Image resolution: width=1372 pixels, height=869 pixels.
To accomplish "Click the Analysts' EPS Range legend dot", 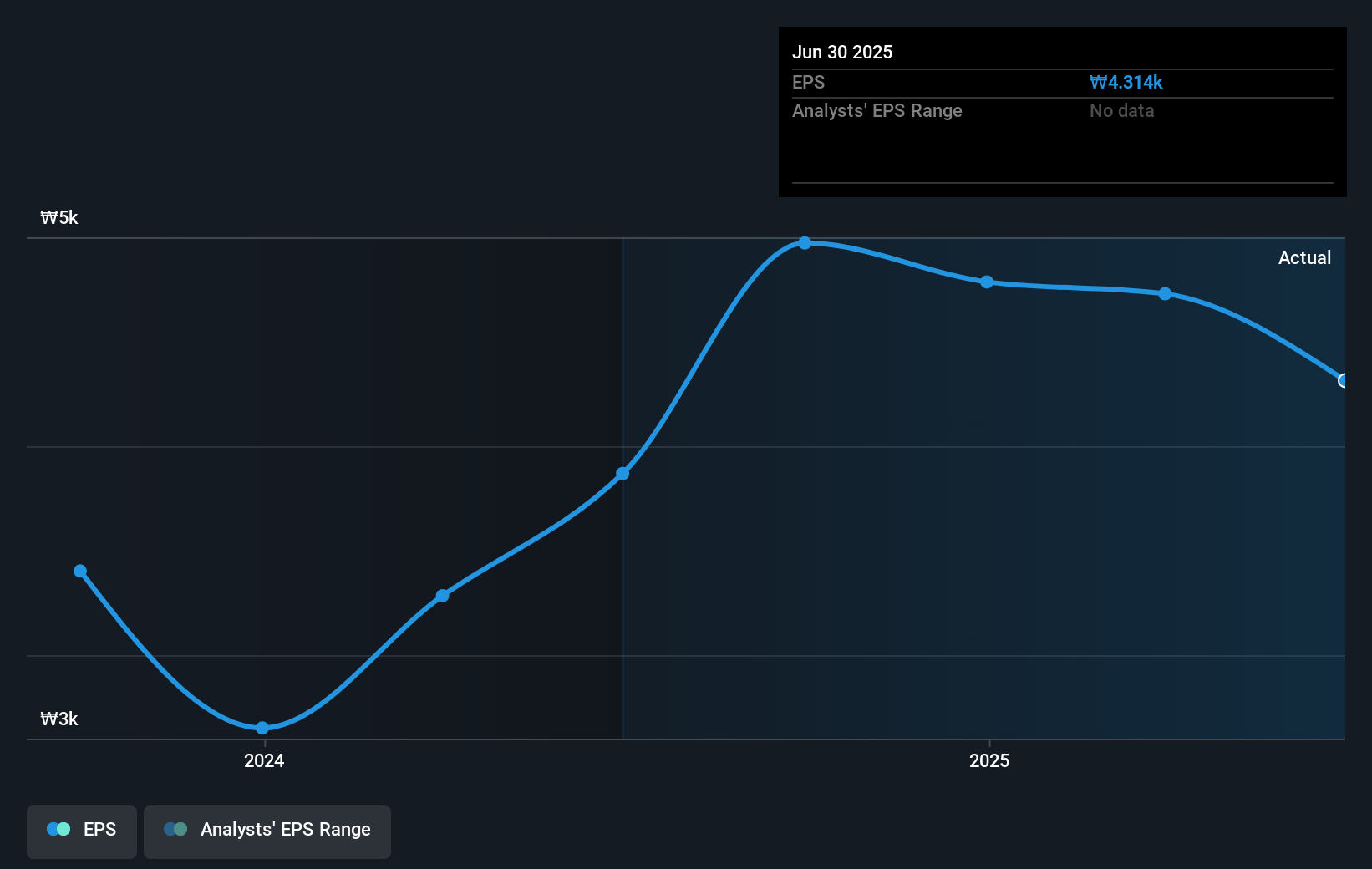I will pyautogui.click(x=175, y=829).
